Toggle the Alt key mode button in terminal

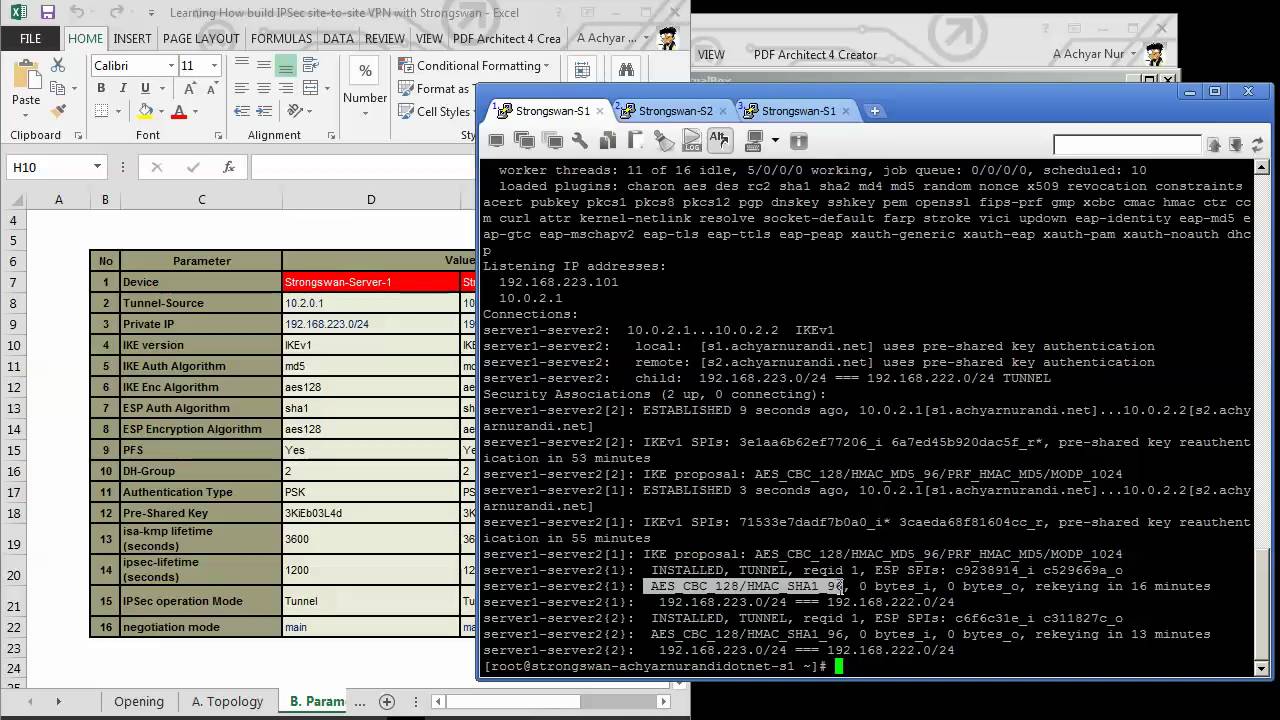[x=719, y=141]
